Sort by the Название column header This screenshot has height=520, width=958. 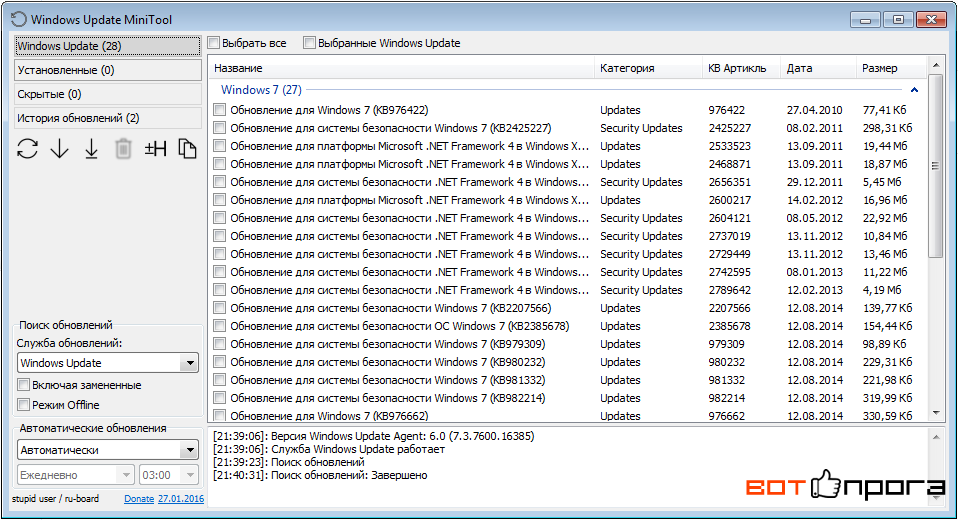(401, 68)
